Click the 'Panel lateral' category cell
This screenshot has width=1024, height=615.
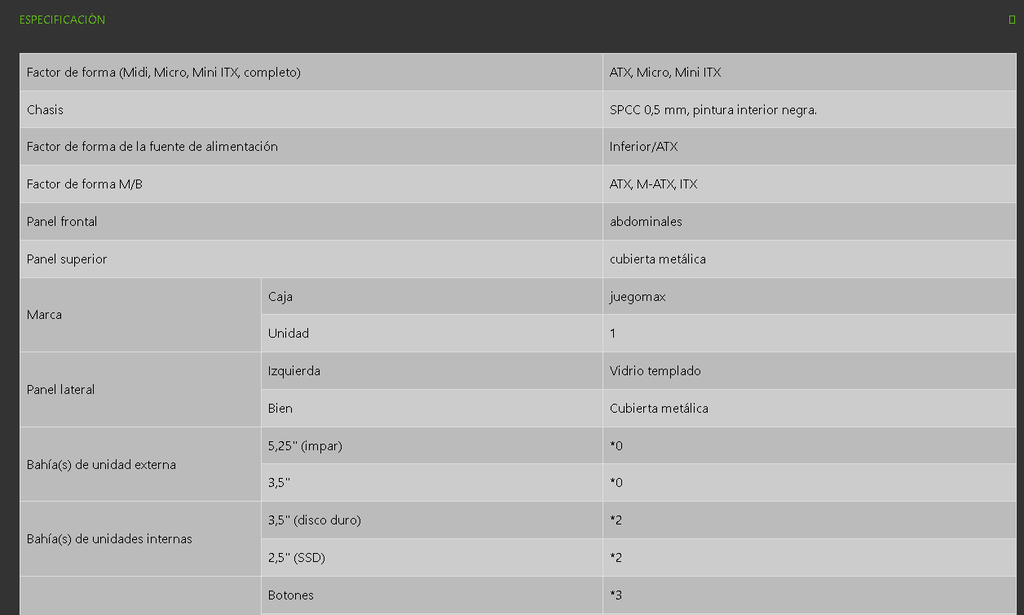[x=60, y=390]
